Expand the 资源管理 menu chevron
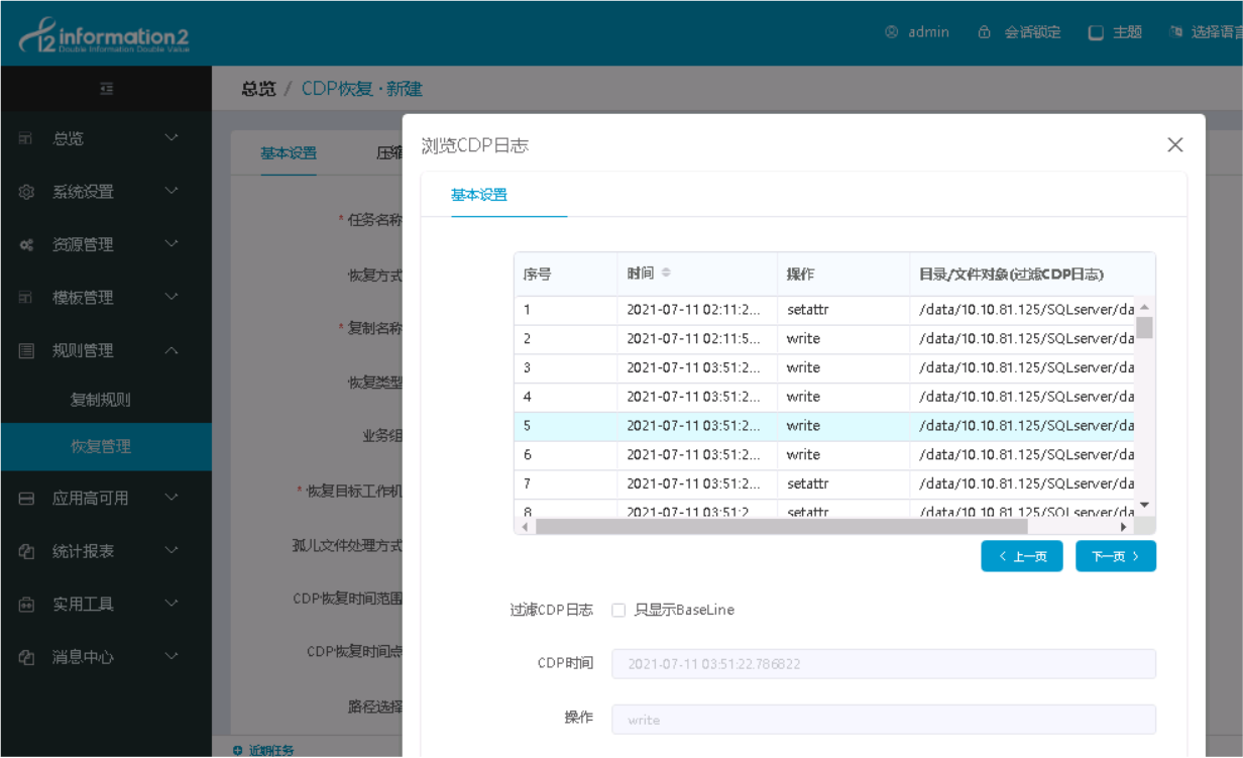The image size is (1243, 758). (172, 244)
